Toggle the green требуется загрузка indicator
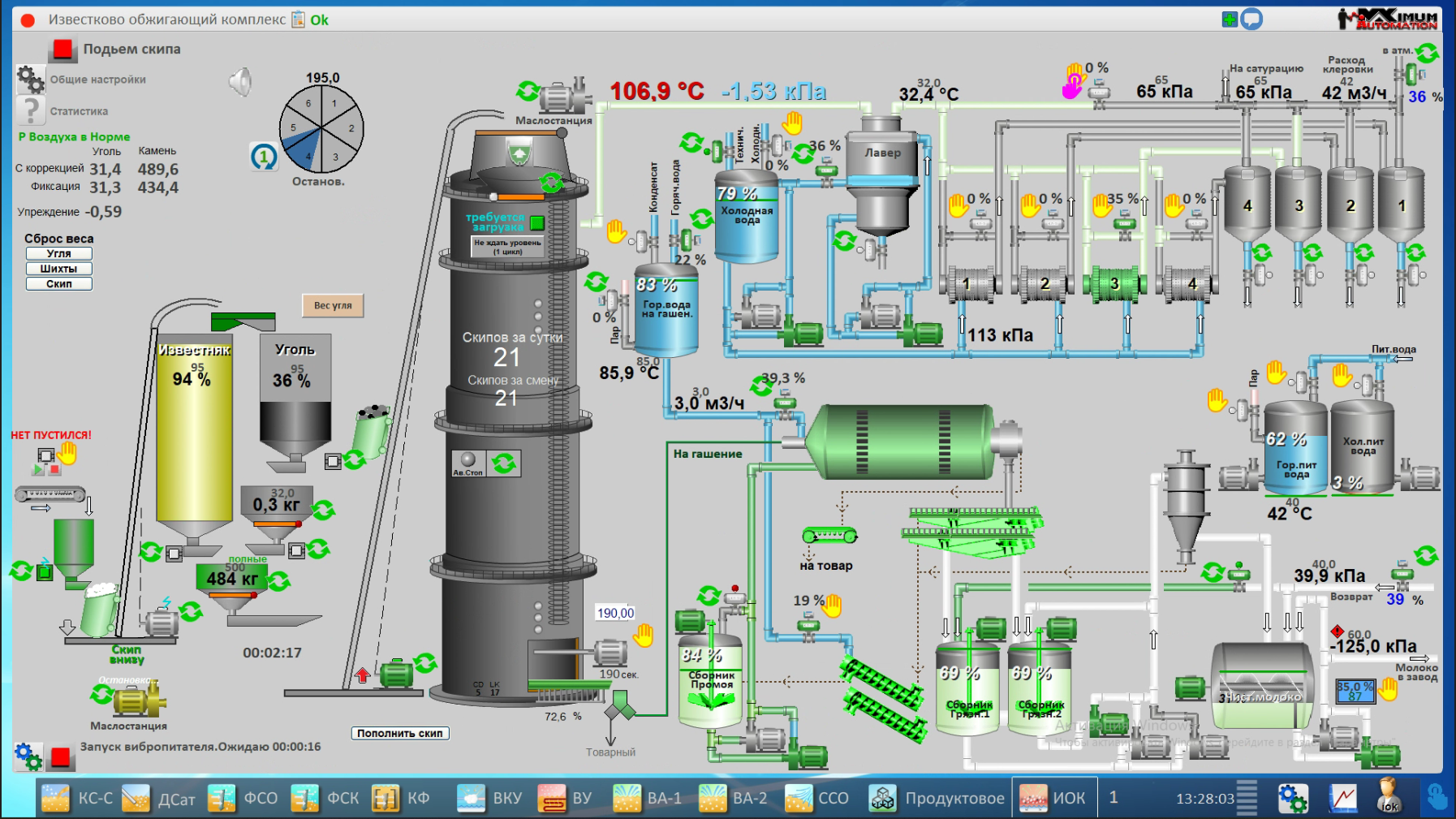 (x=536, y=222)
